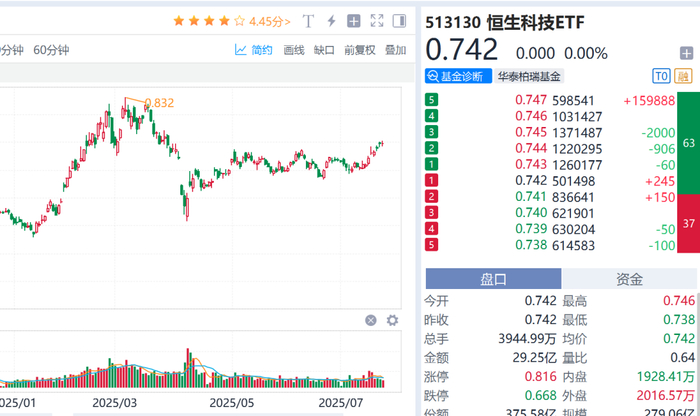Toggle the side panel layout icon

[399, 21]
